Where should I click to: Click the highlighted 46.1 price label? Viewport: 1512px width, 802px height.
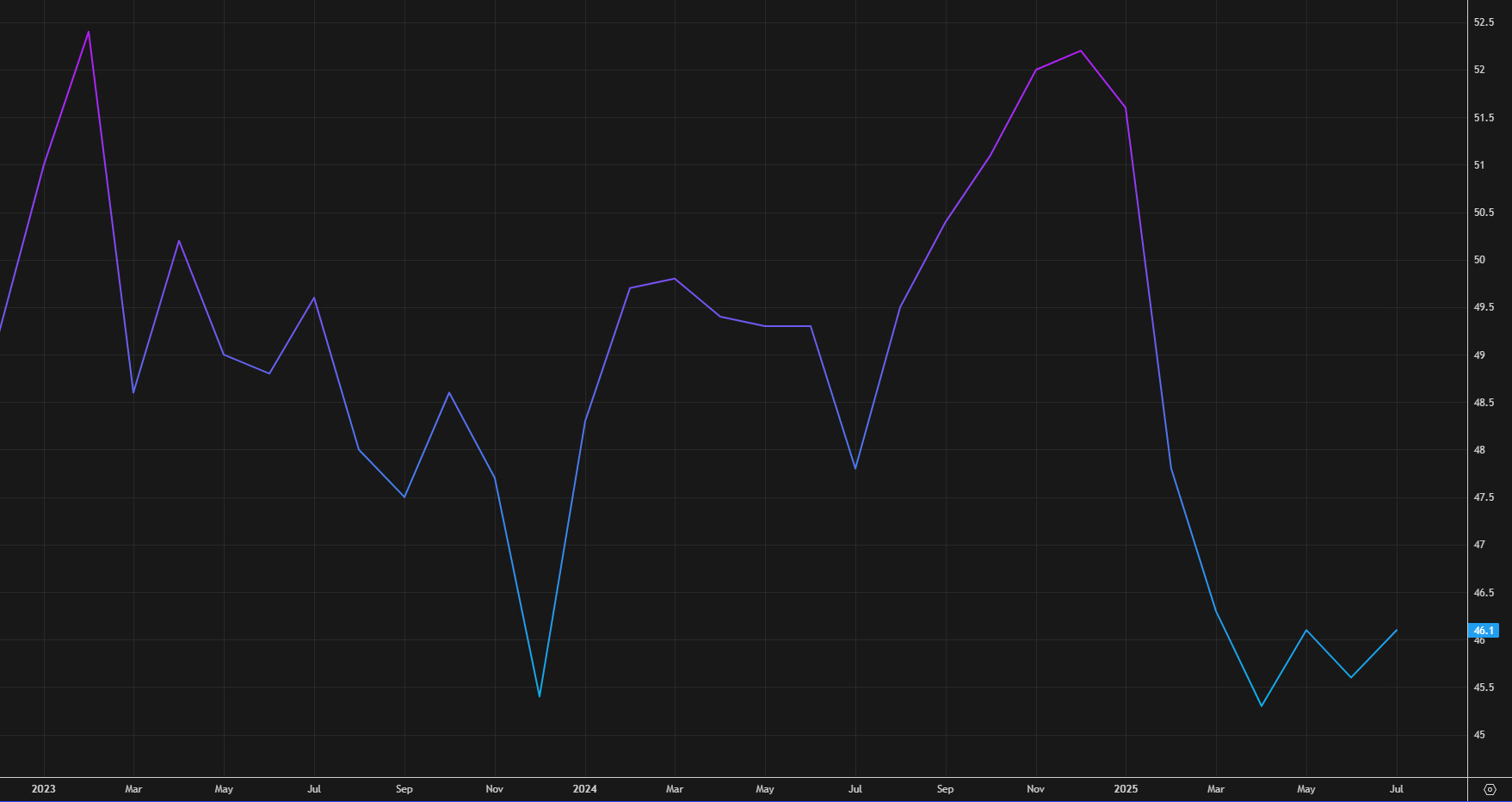coord(1485,631)
